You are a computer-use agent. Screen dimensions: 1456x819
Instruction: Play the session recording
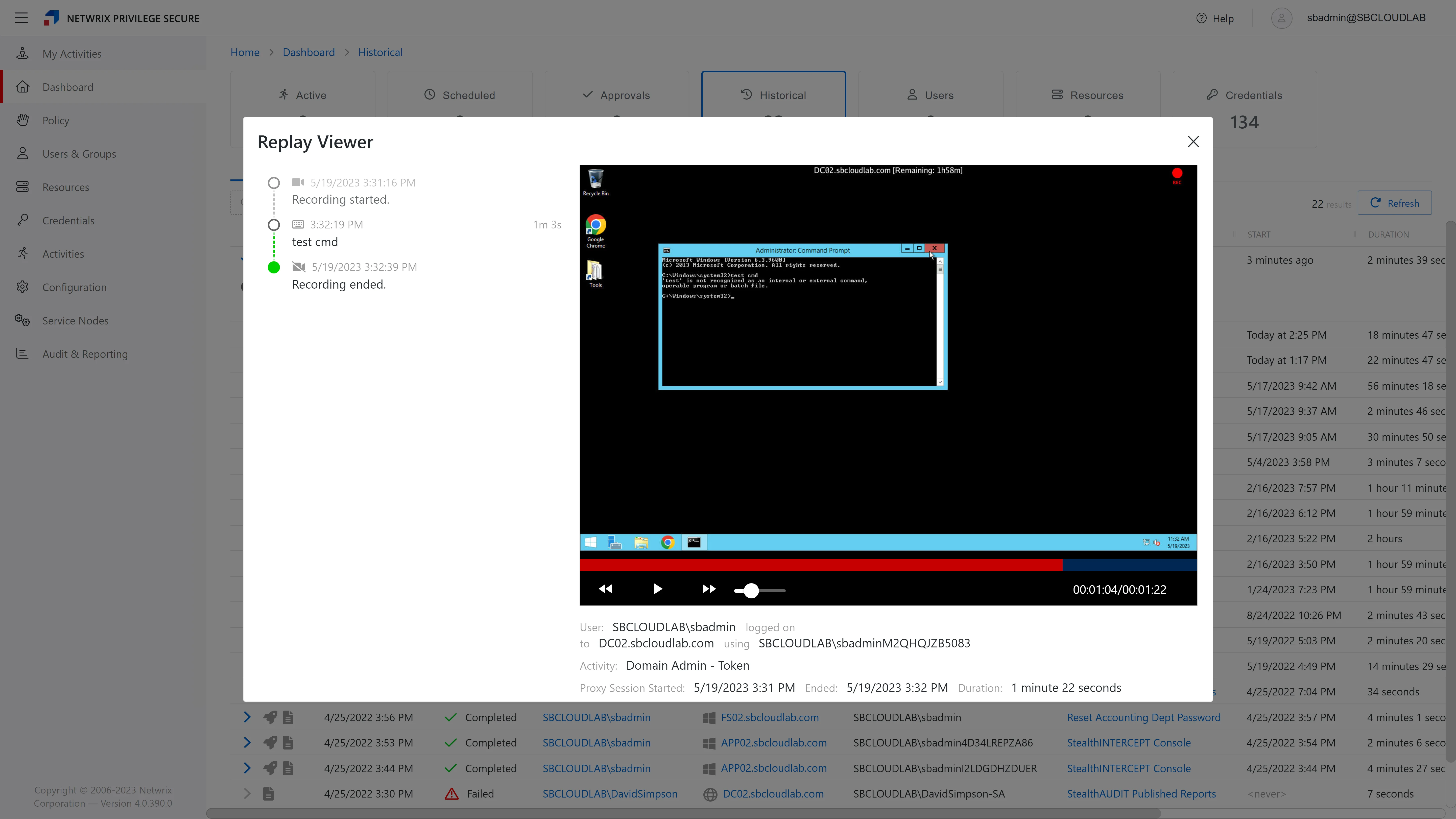pos(657,589)
